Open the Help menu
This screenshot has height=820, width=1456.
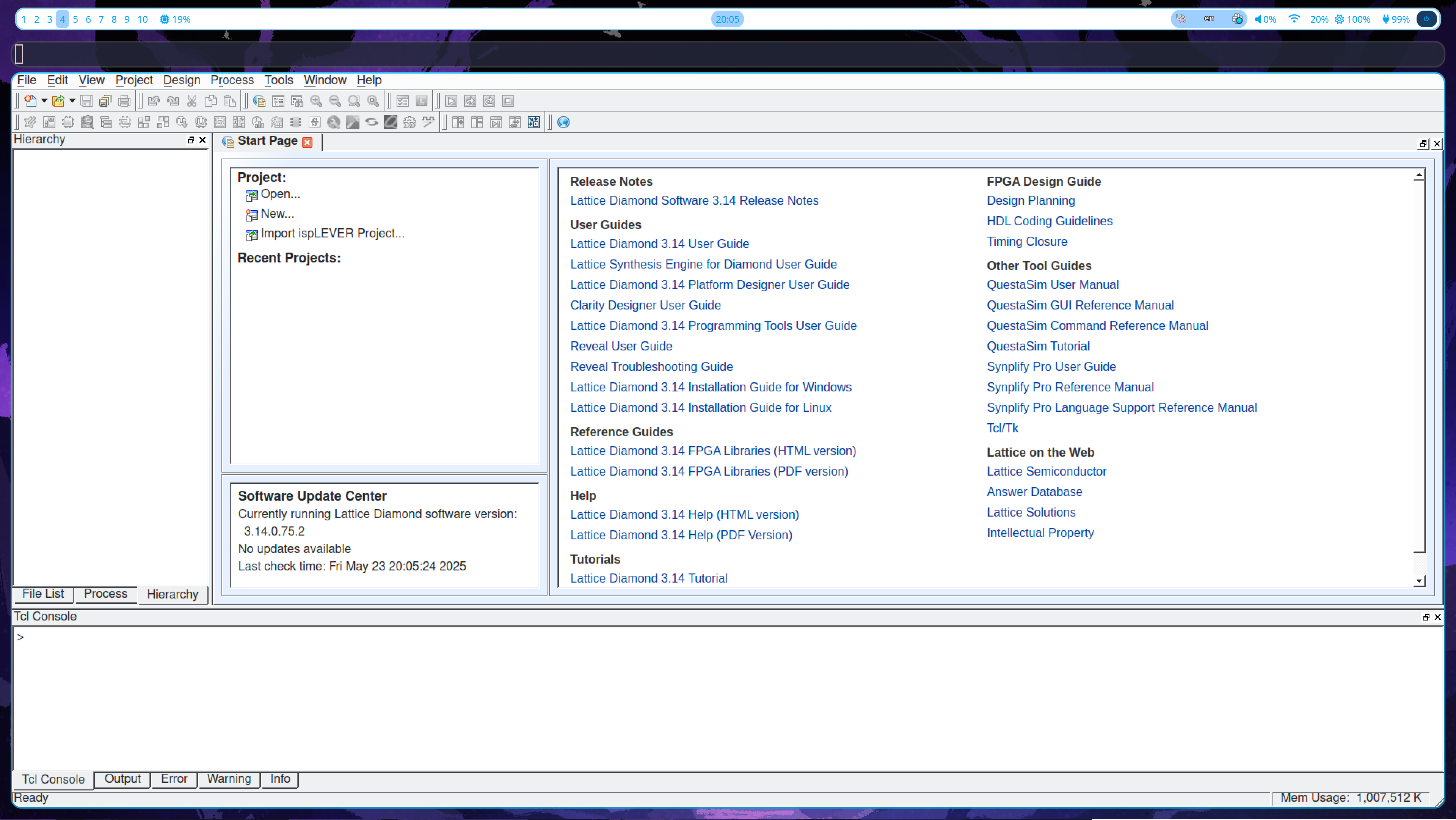pyautogui.click(x=369, y=80)
